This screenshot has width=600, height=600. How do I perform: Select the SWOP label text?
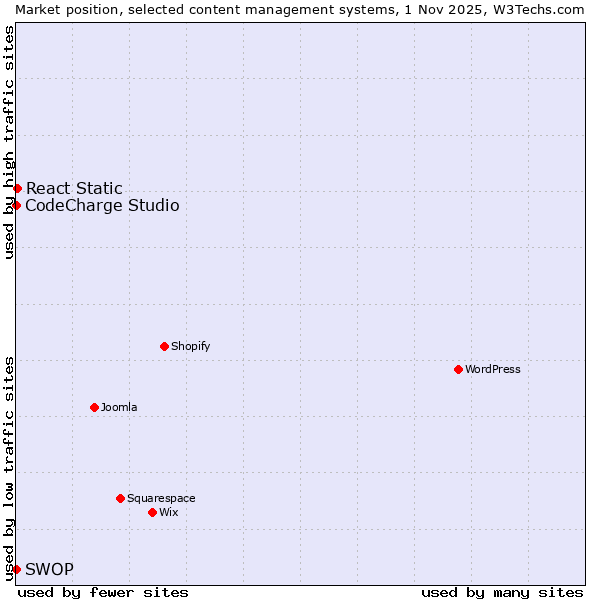point(49,569)
